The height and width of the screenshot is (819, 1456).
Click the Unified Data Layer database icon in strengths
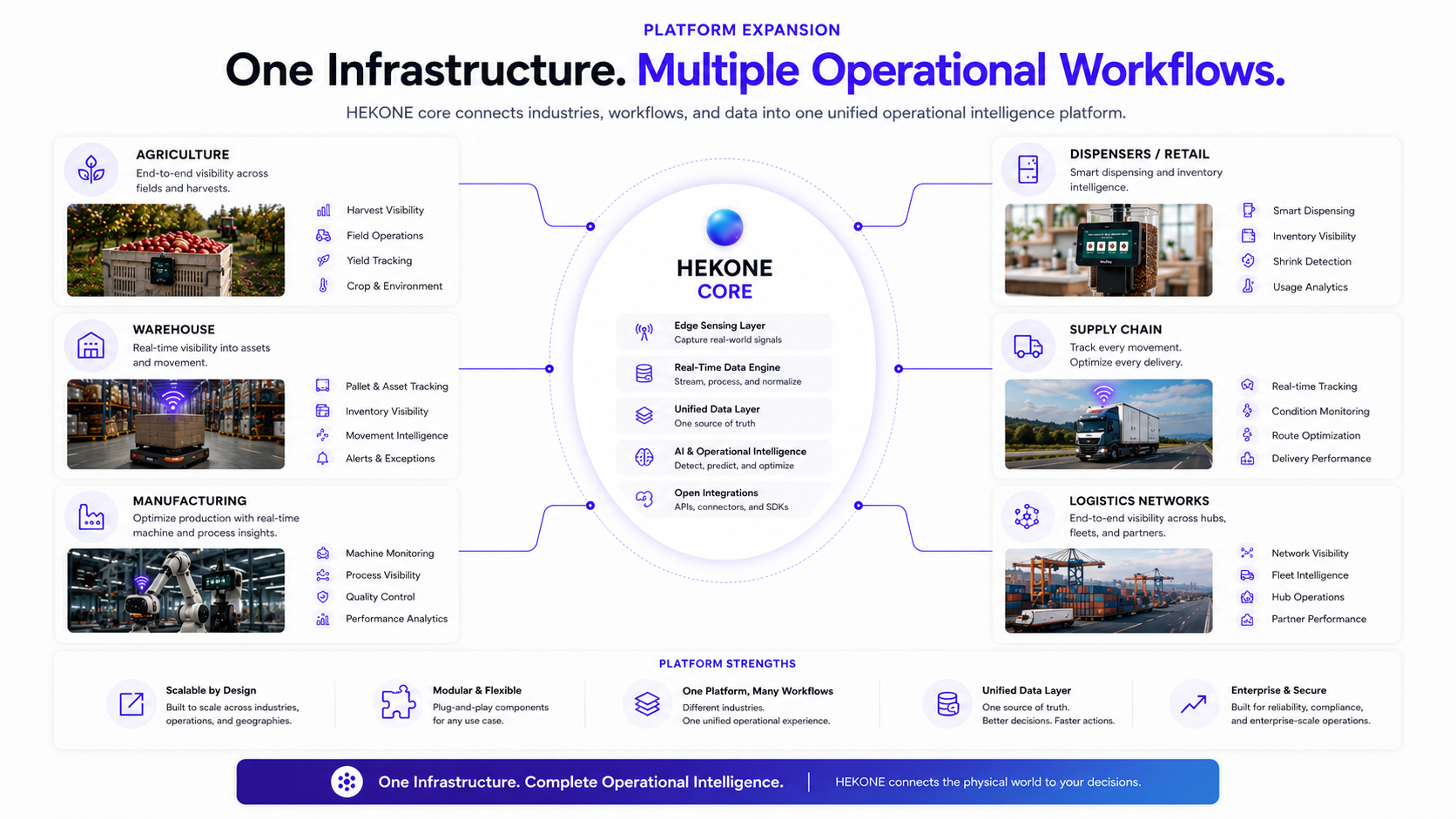click(947, 704)
